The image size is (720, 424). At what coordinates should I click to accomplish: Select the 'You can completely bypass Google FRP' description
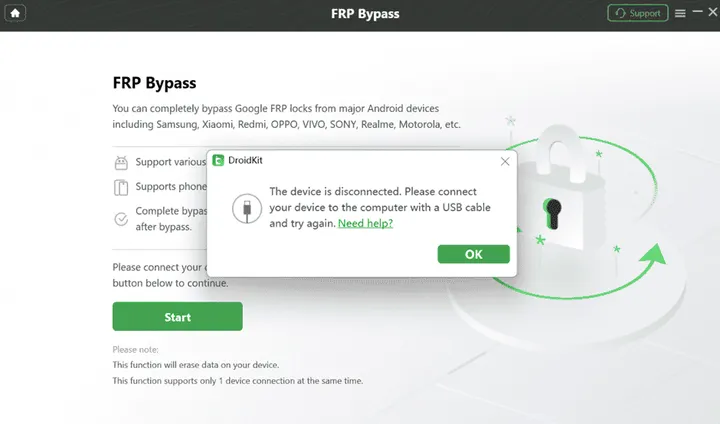point(287,116)
